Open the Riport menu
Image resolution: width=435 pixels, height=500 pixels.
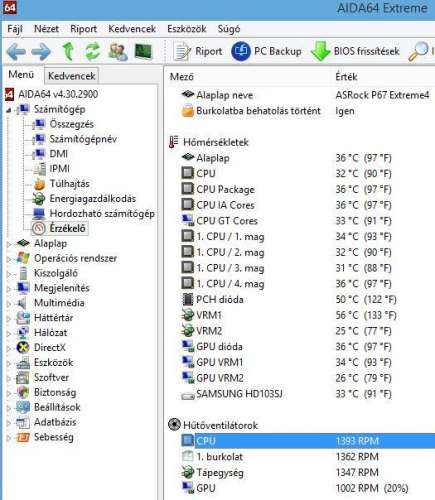pyautogui.click(x=83, y=29)
